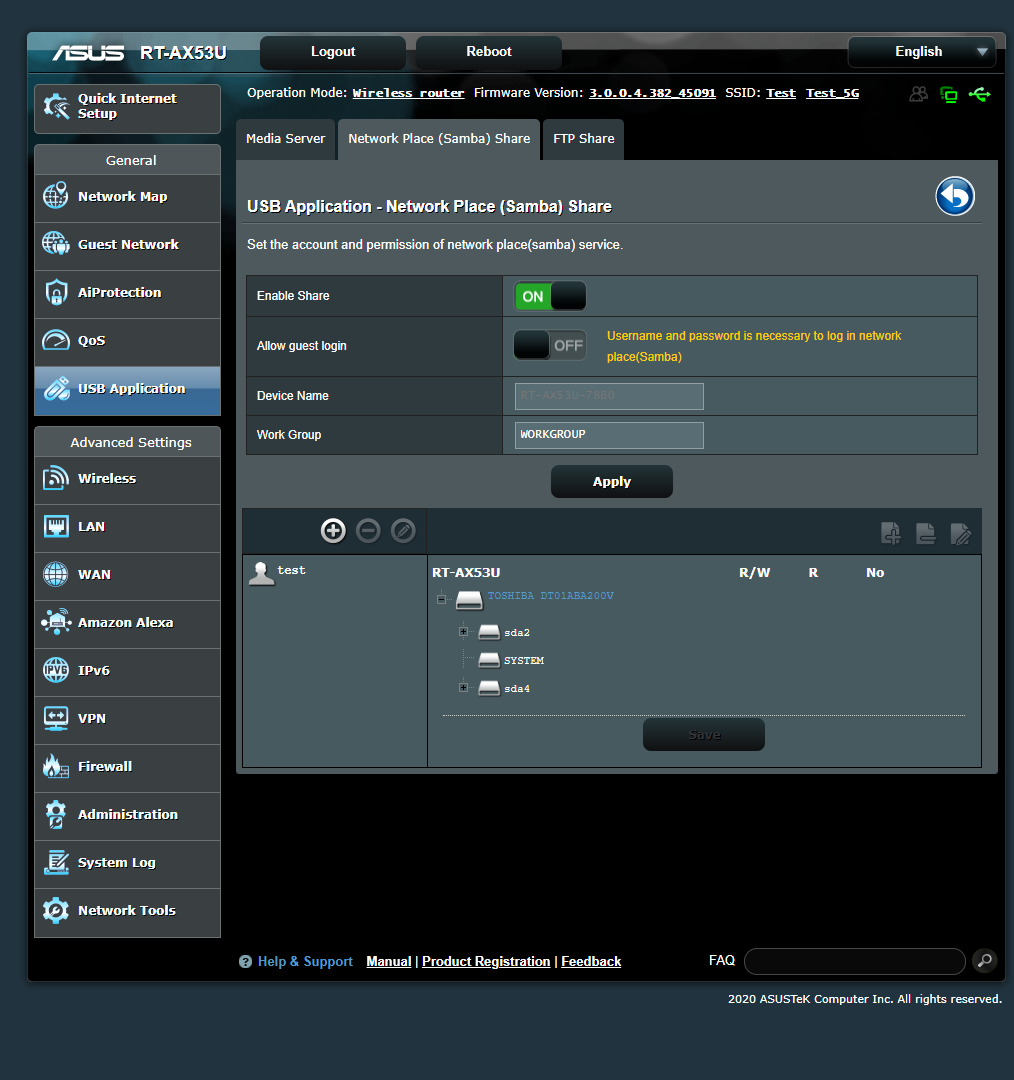Click rename folder icon
Viewport: 1014px width, 1080px height.
pyautogui.click(x=961, y=533)
